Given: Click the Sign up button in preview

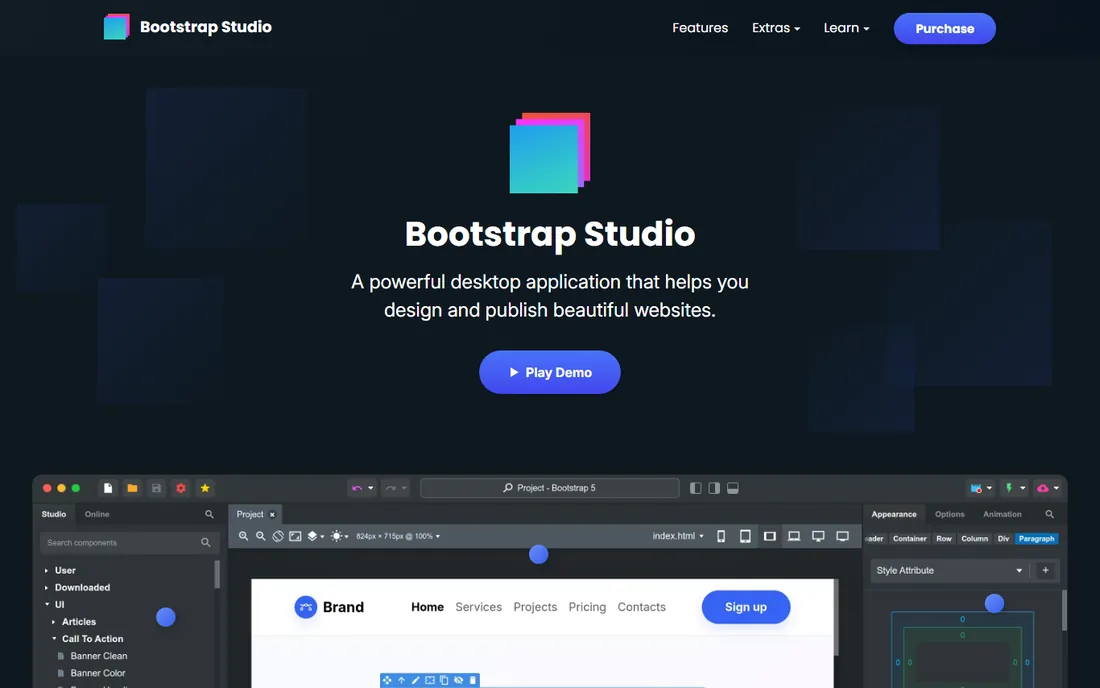Looking at the screenshot, I should pyautogui.click(x=746, y=607).
